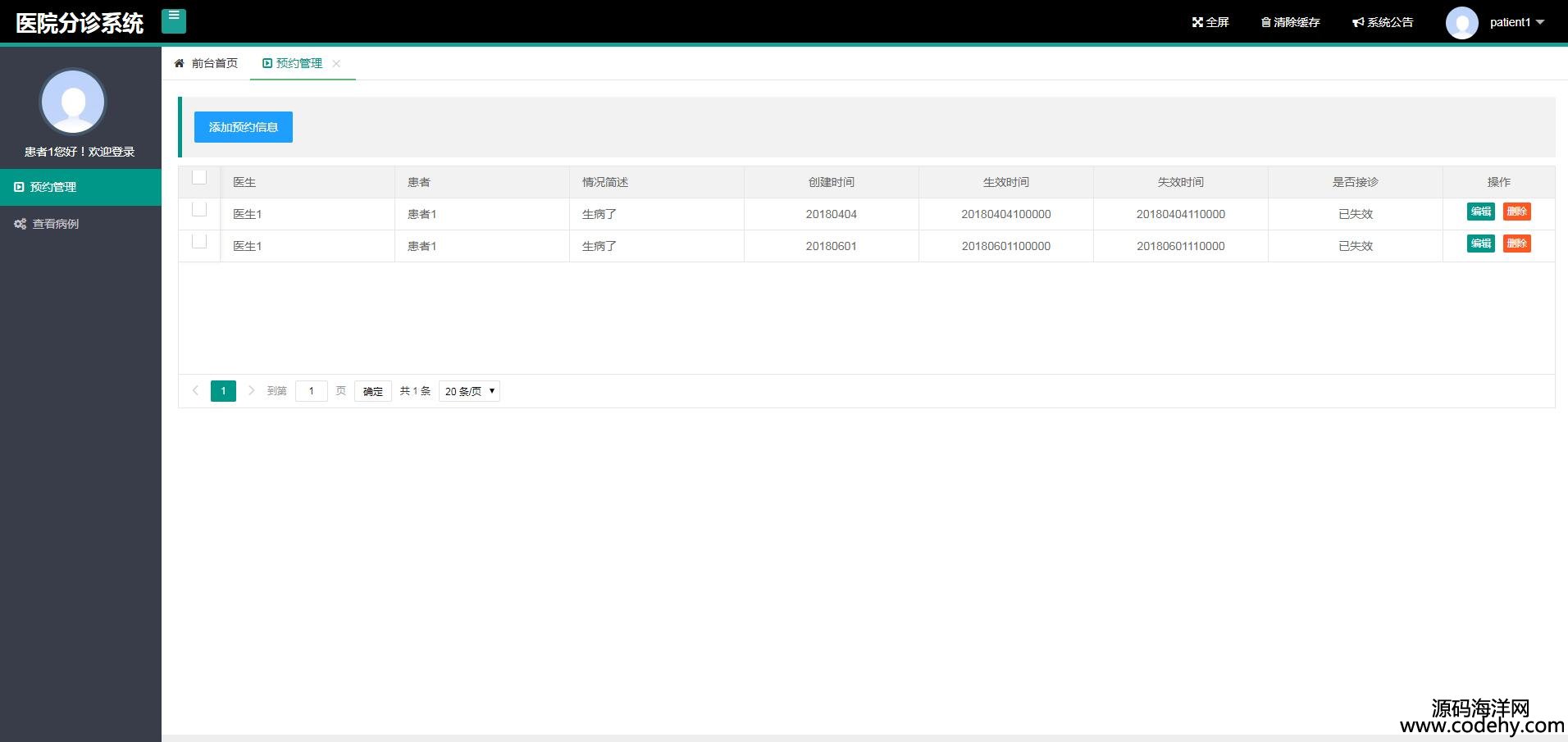Go to previous page arrow in pagination
The width and height of the screenshot is (1568, 742).
[x=195, y=391]
